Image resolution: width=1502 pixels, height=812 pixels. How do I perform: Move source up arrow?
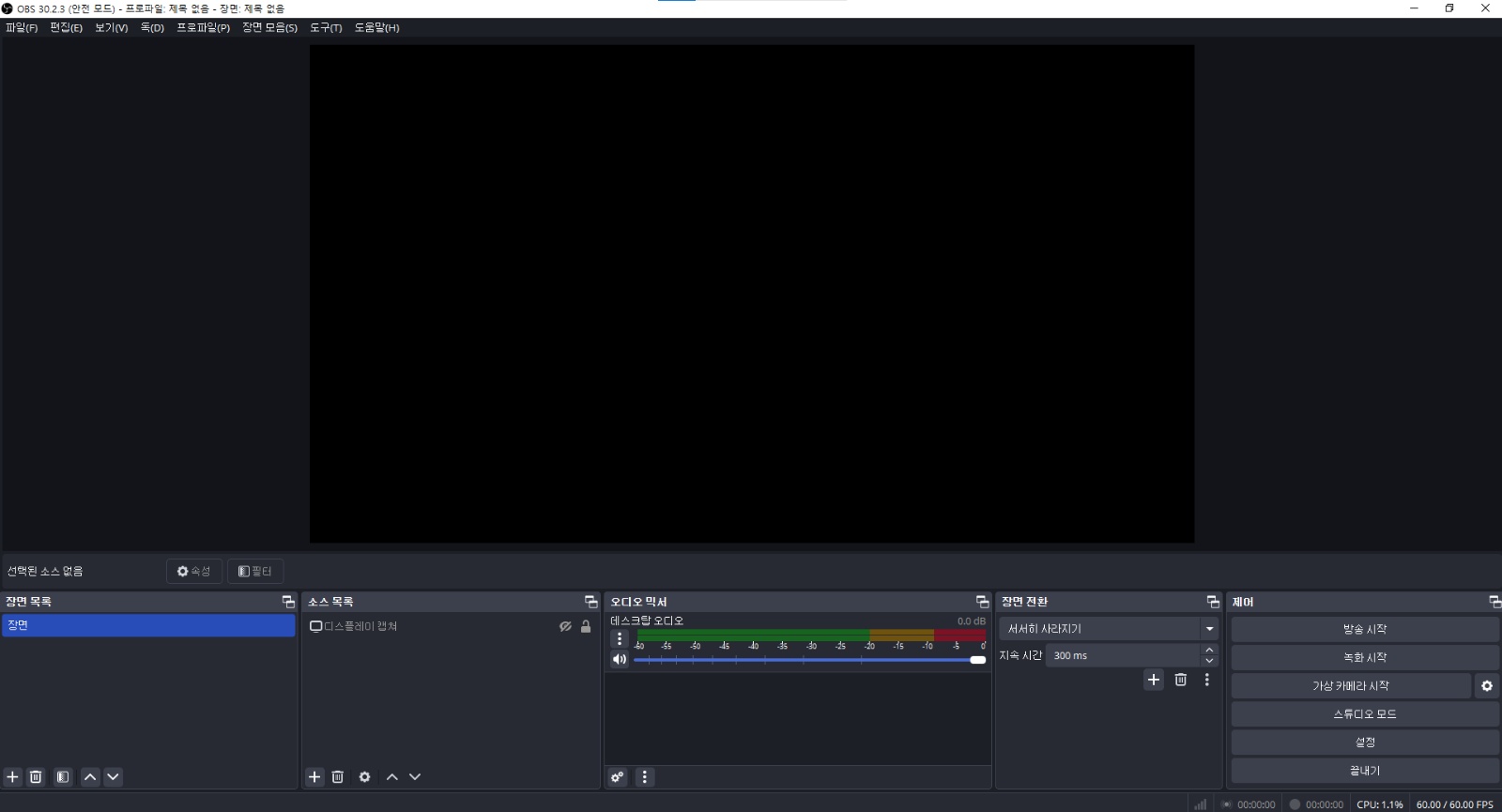point(392,777)
